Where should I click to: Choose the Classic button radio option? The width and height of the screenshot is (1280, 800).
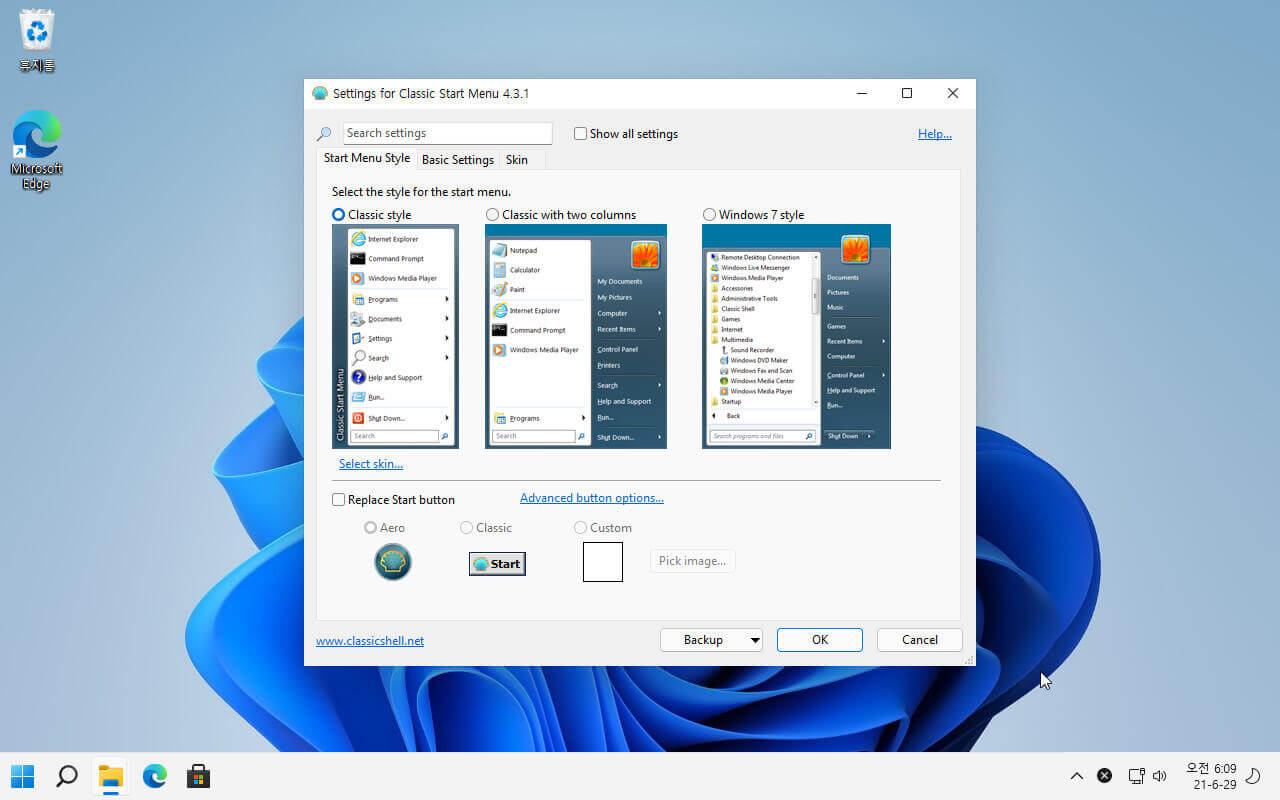tap(467, 528)
